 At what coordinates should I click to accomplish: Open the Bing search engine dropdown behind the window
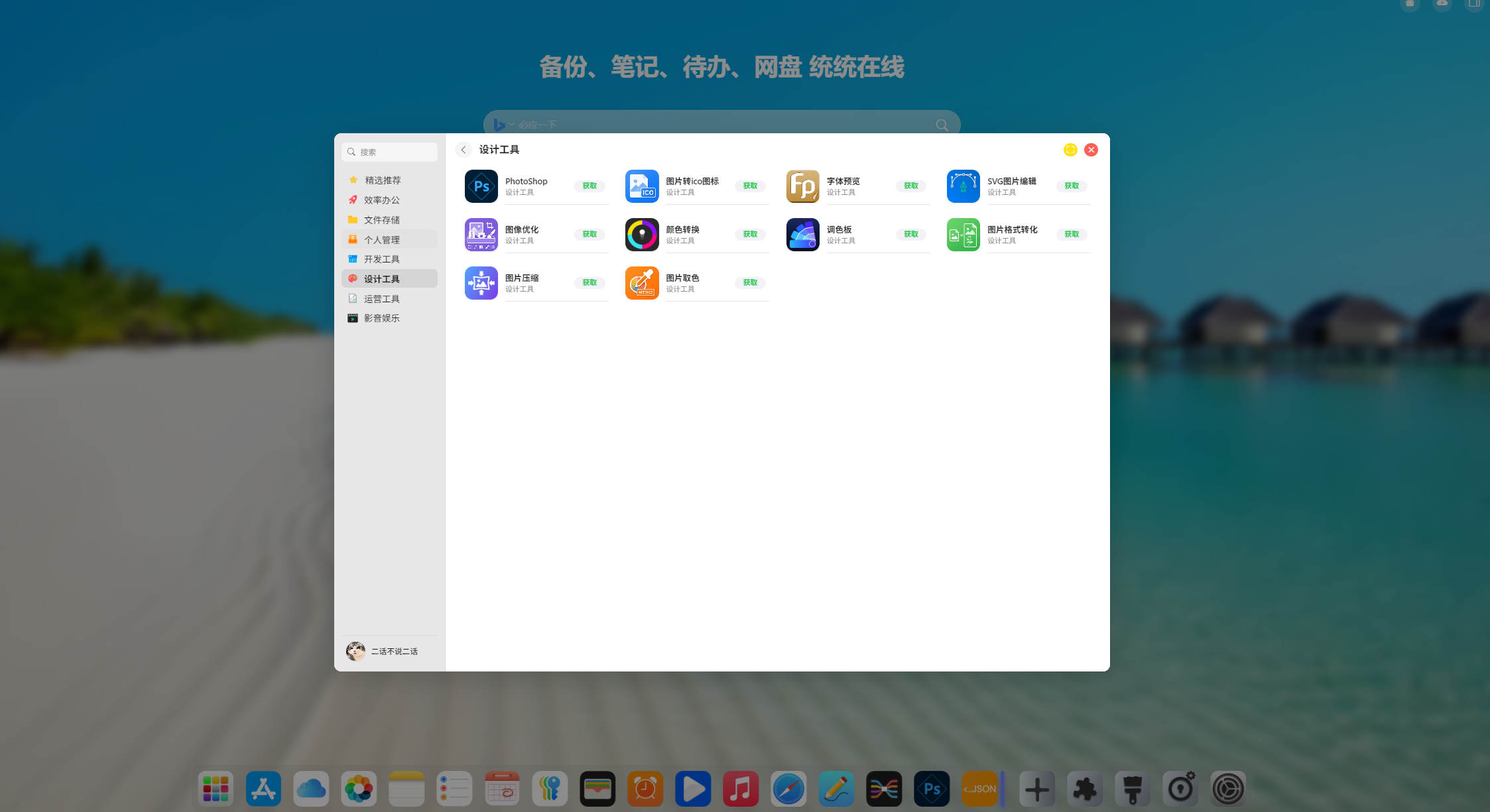504,125
